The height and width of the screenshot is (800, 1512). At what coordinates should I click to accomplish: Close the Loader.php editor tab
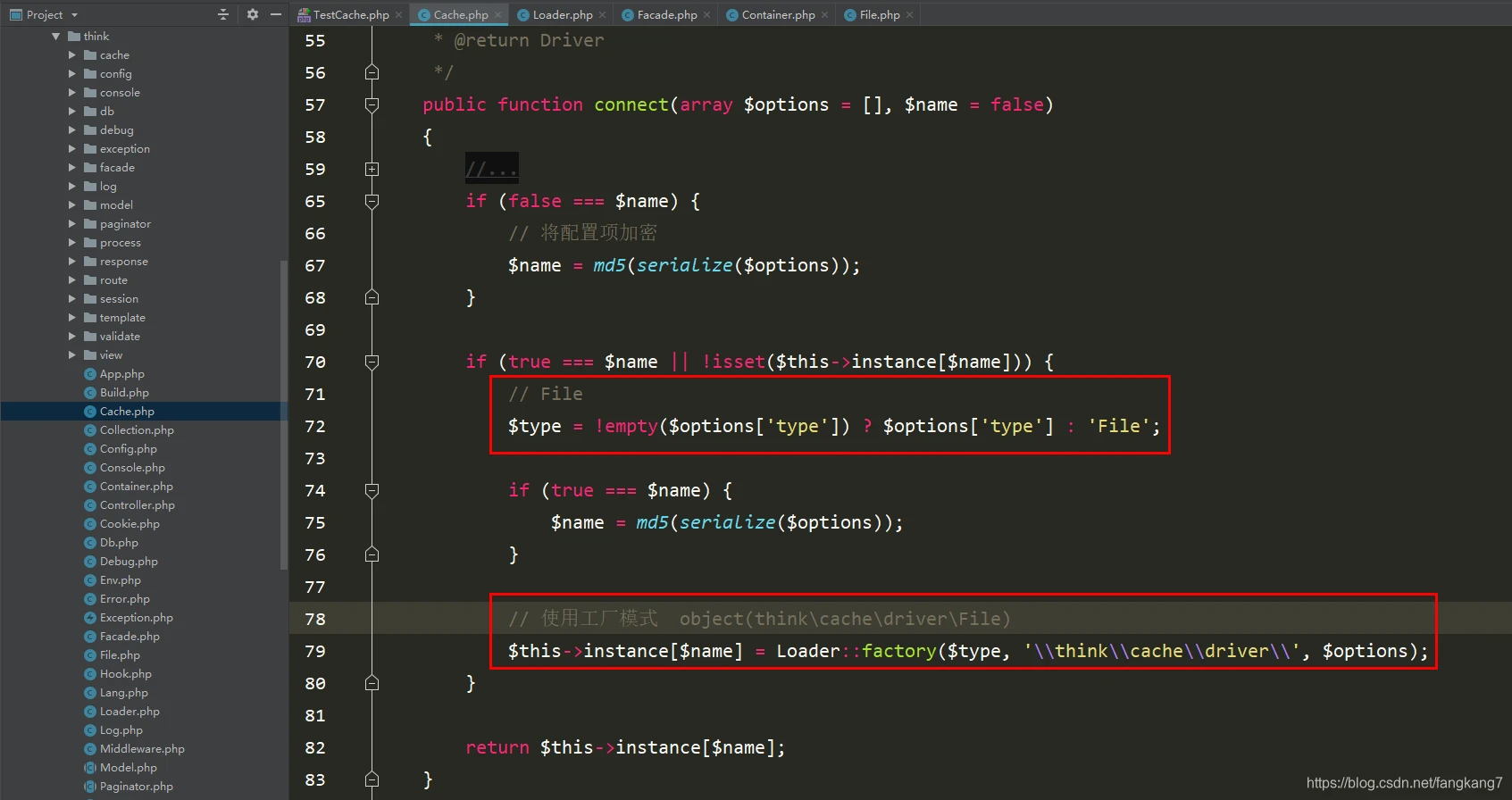point(603,15)
